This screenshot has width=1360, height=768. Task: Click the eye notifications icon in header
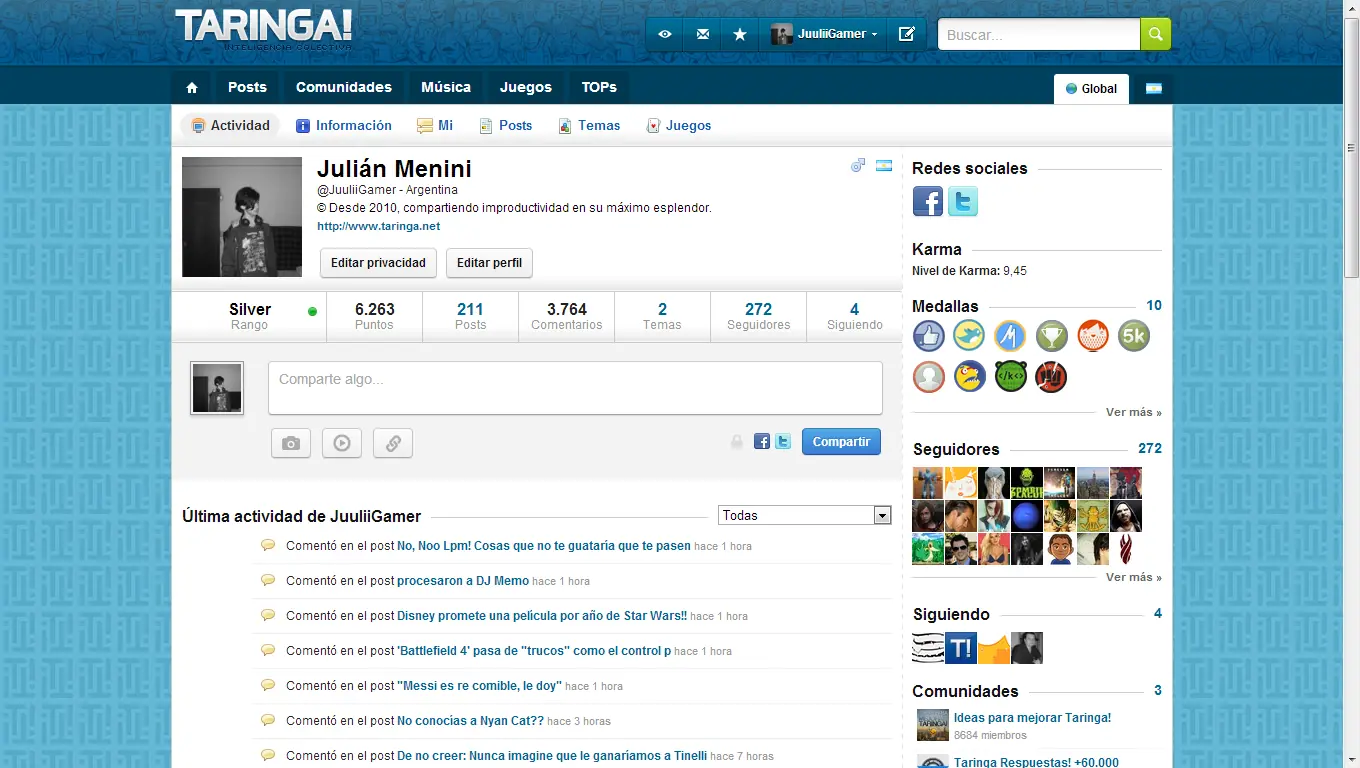pyautogui.click(x=665, y=34)
